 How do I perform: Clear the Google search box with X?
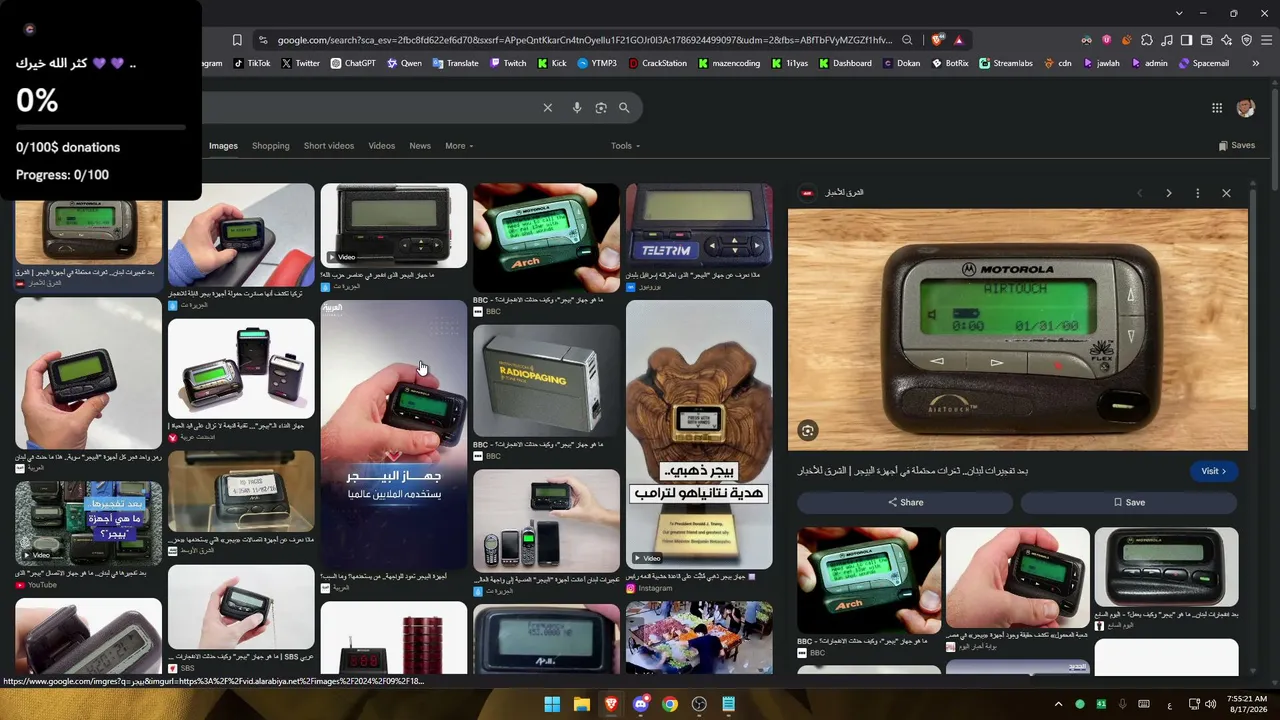[x=548, y=108]
